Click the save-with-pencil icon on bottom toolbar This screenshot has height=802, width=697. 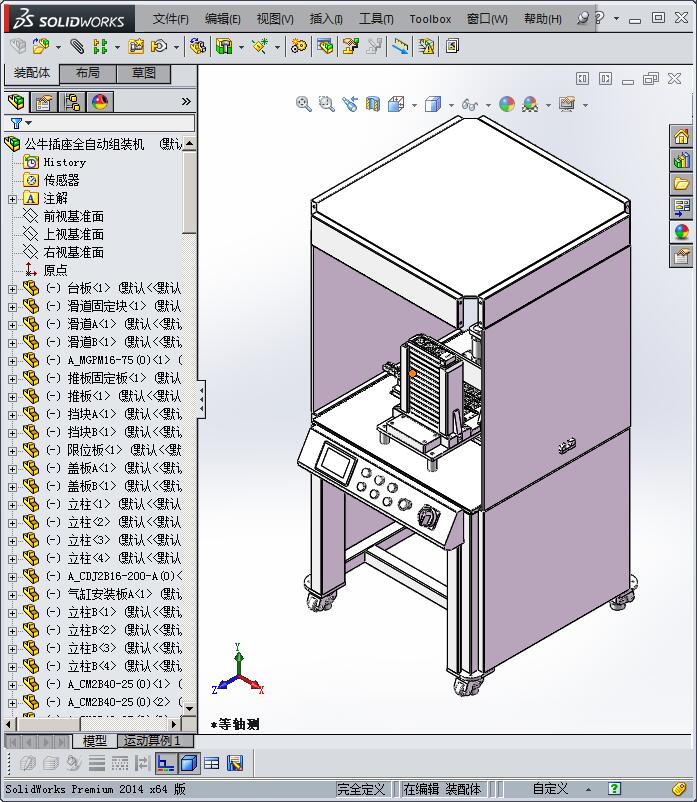235,764
